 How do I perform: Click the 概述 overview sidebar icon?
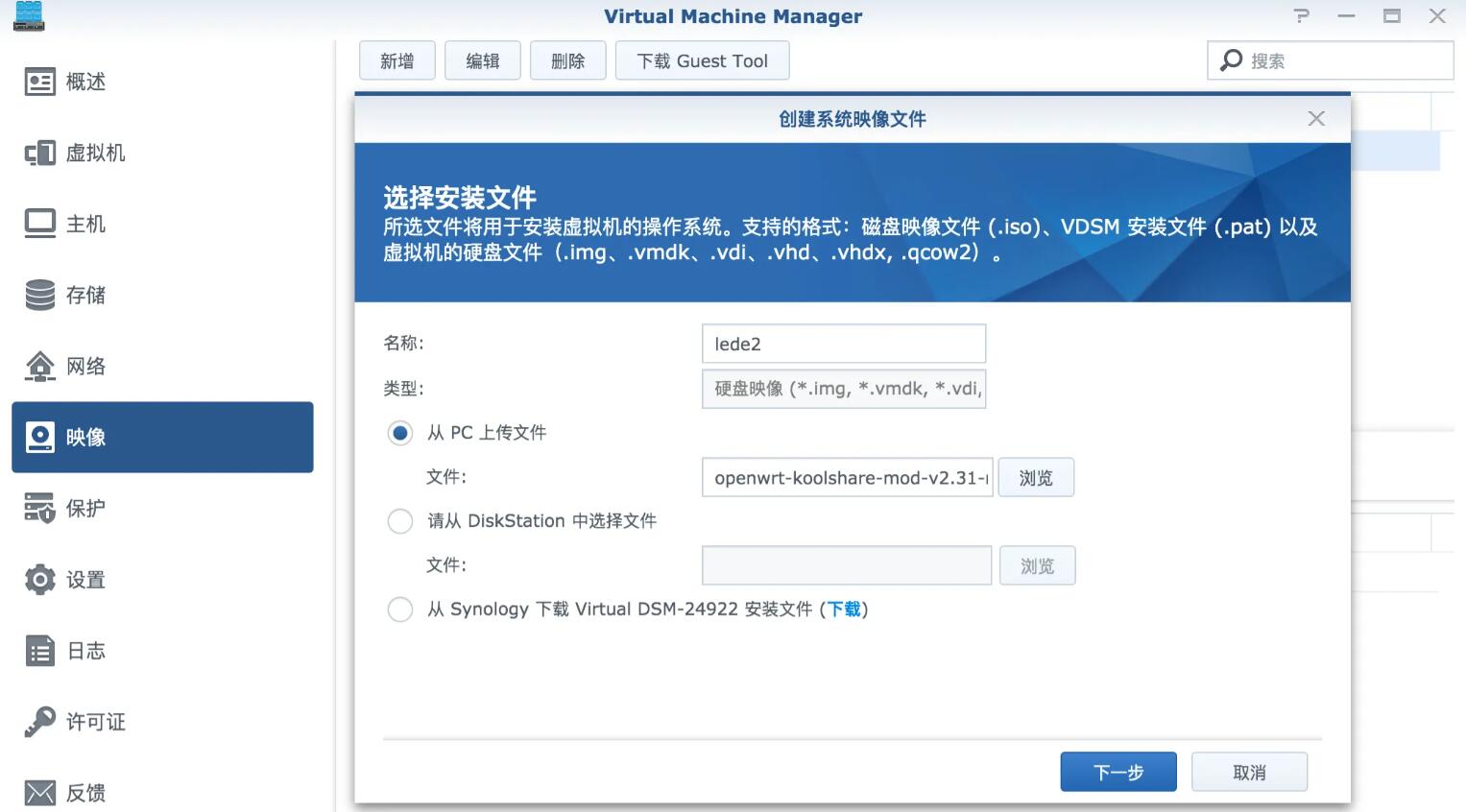39,83
